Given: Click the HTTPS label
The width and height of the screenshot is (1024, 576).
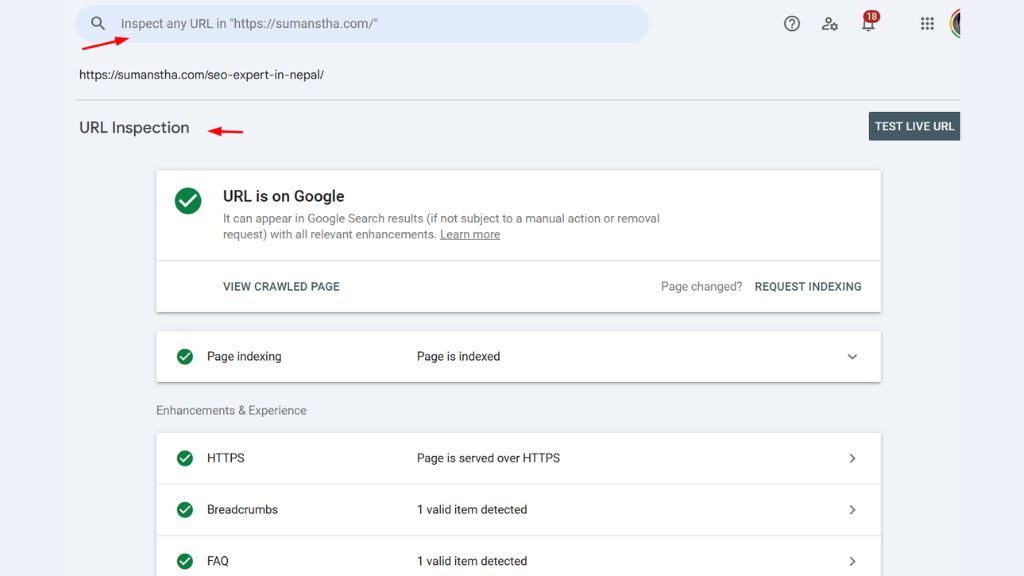Looking at the screenshot, I should point(225,458).
